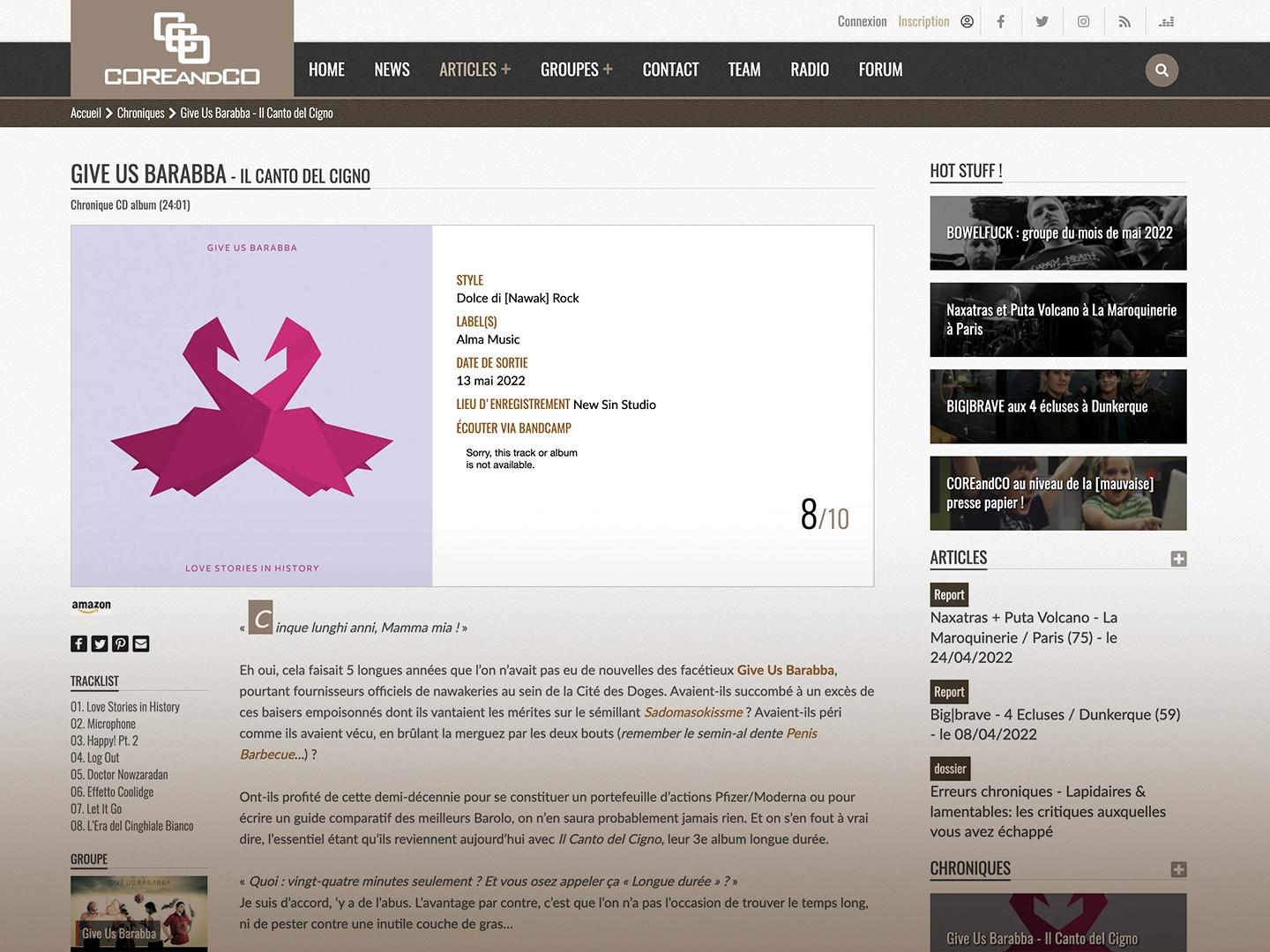Click first Report tag above Naxatras
1270x952 pixels.
click(949, 595)
